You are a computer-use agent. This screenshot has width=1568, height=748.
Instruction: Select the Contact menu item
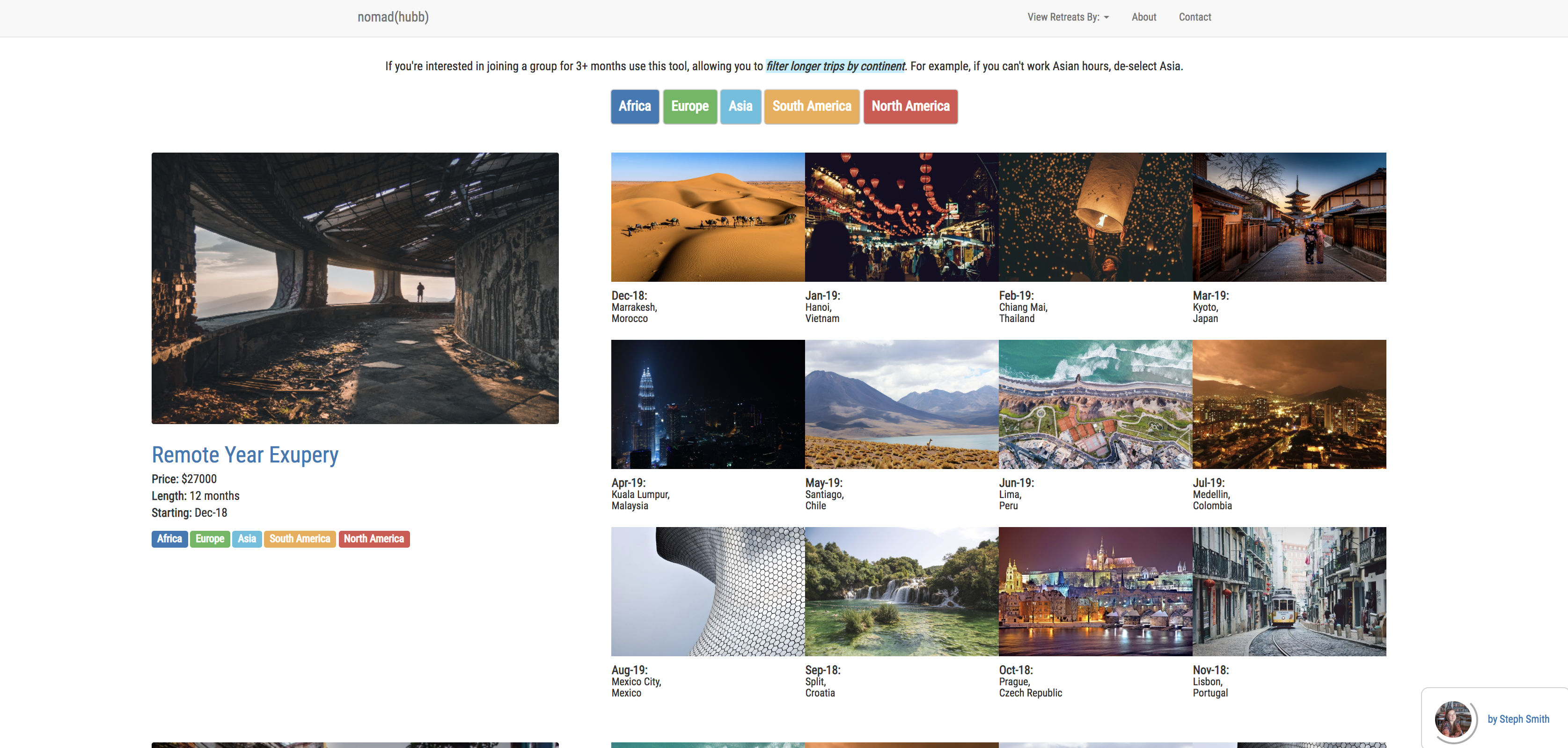click(x=1194, y=17)
